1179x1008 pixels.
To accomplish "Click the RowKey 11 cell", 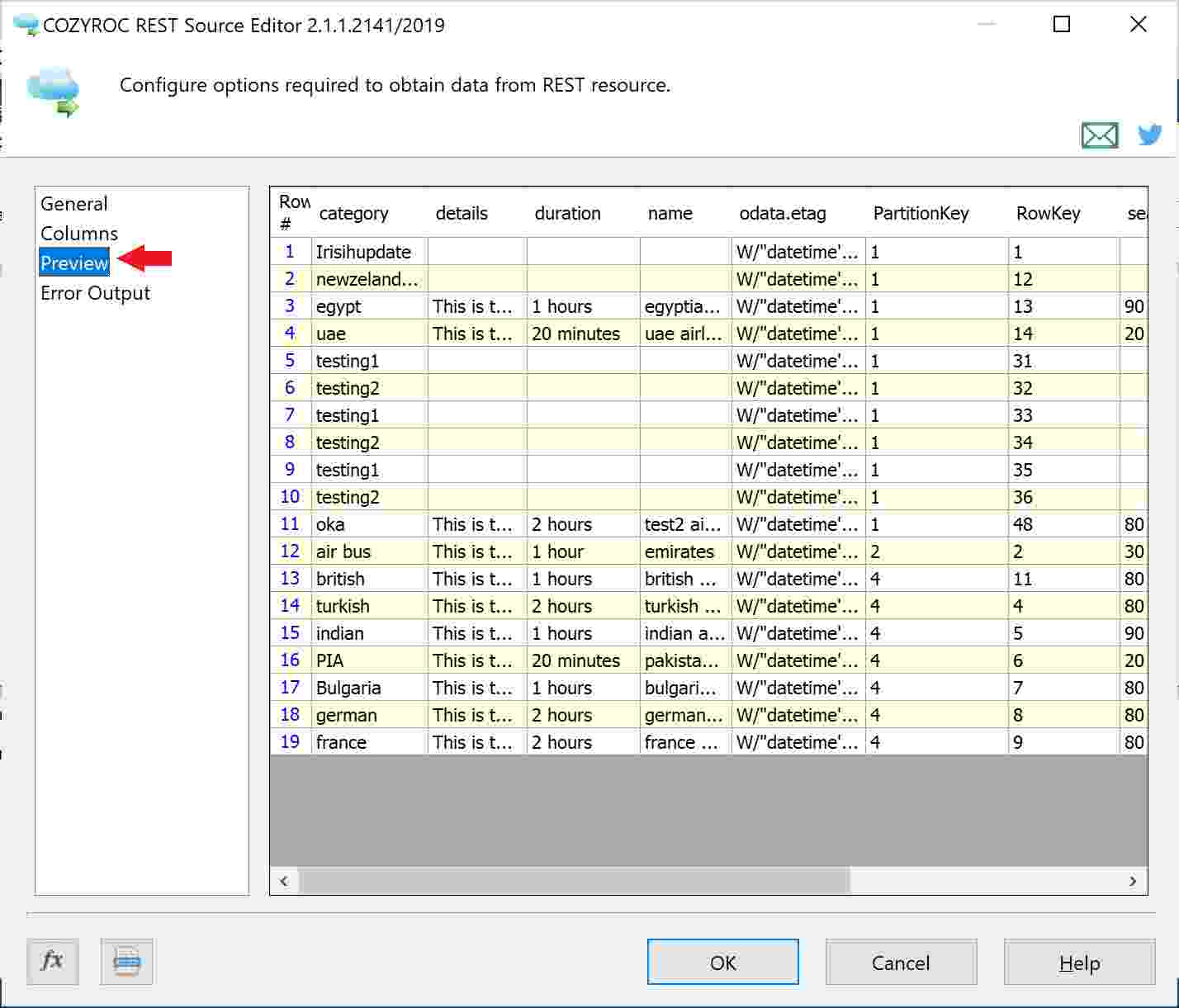I will [x=1064, y=579].
